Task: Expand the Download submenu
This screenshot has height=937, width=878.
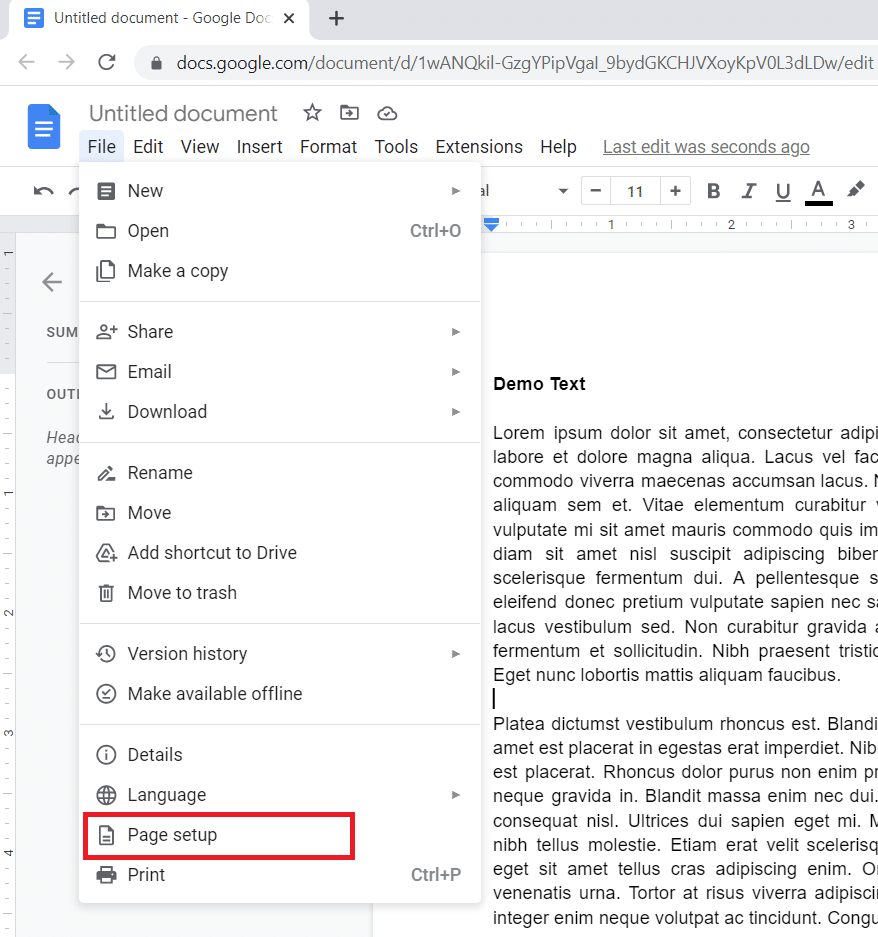Action: click(280, 412)
